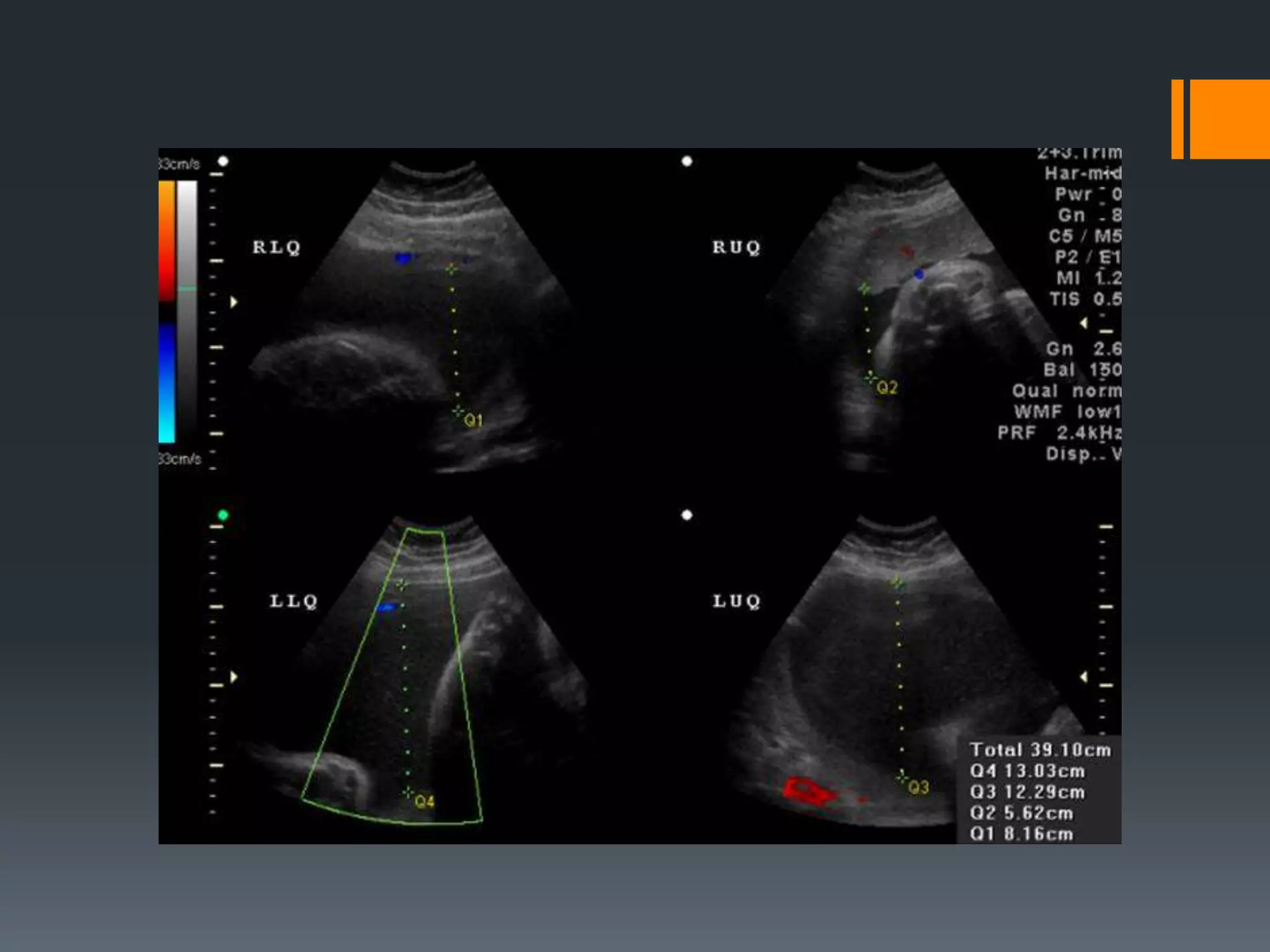This screenshot has width=1270, height=952.
Task: Click the Bal 150 parameter
Action: [1083, 370]
